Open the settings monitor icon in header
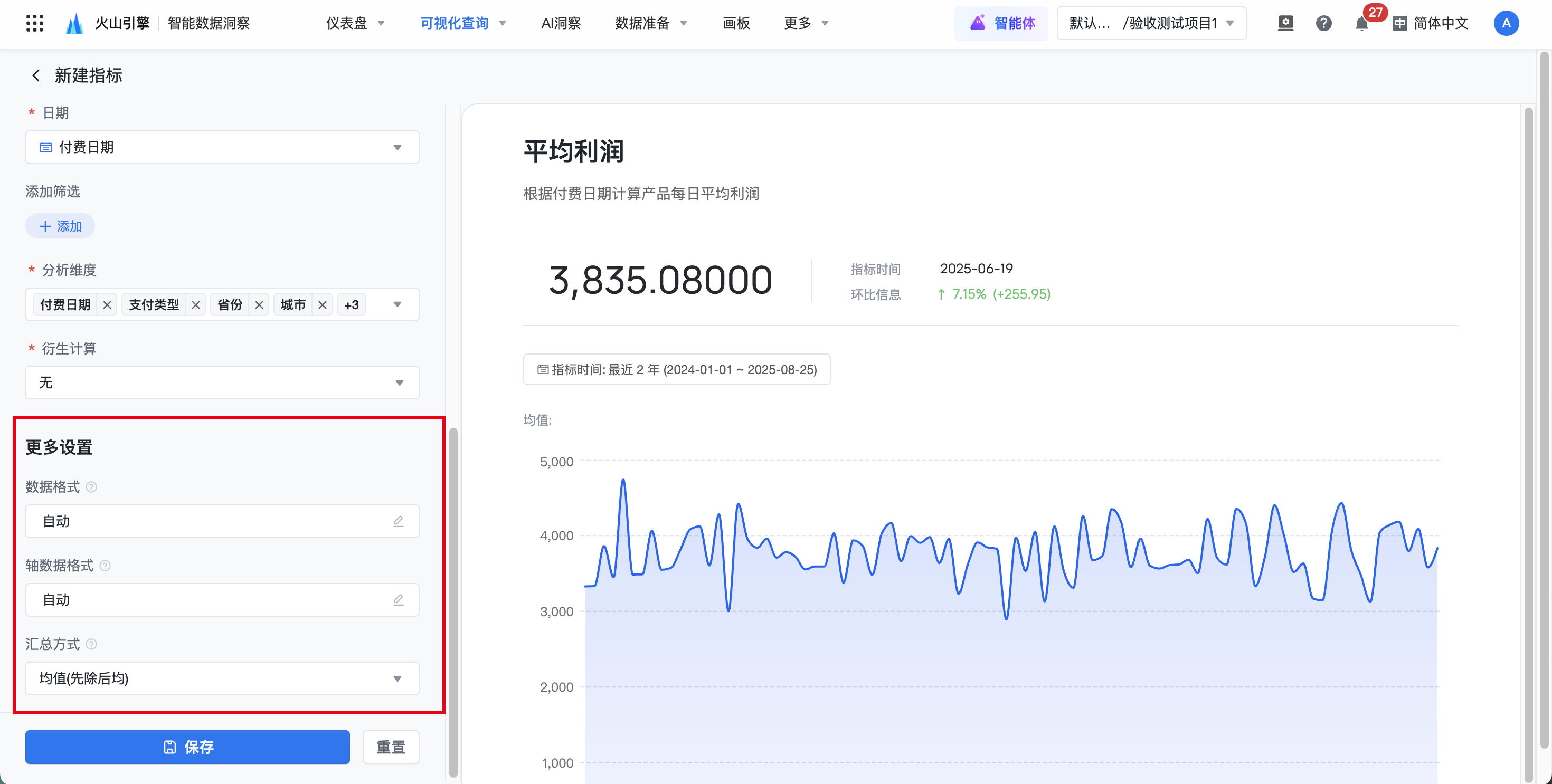Viewport: 1552px width, 784px height. tap(1285, 24)
